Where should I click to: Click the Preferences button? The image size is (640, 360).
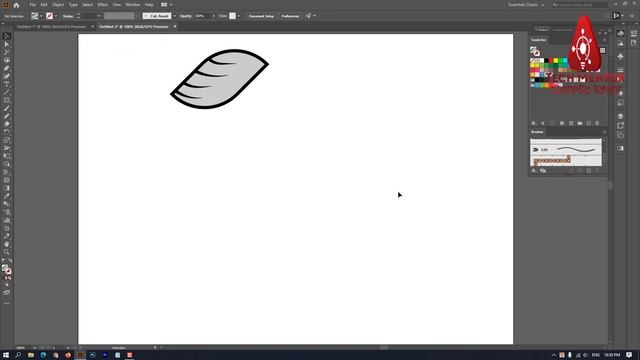tap(290, 16)
